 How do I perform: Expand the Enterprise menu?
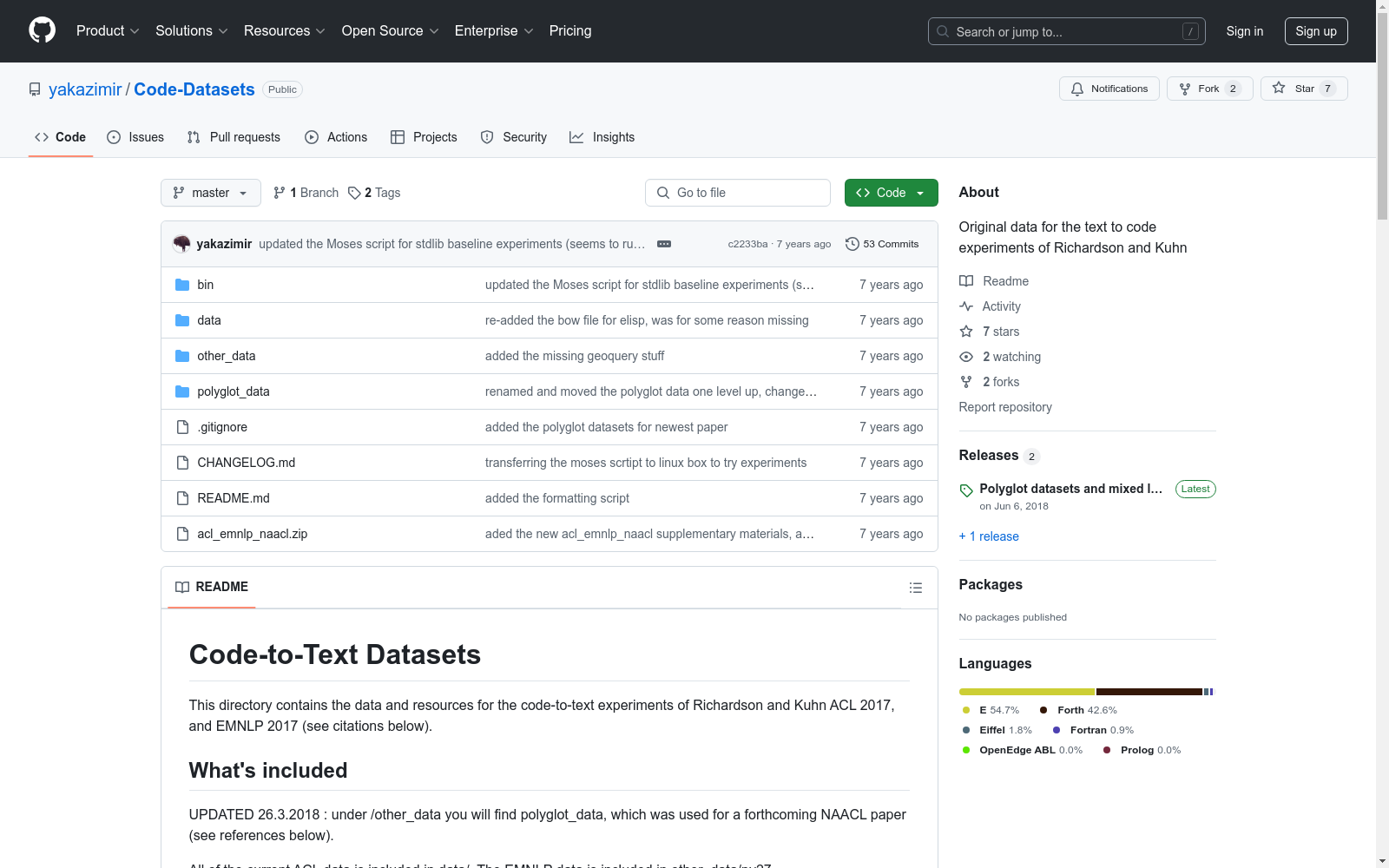click(494, 31)
